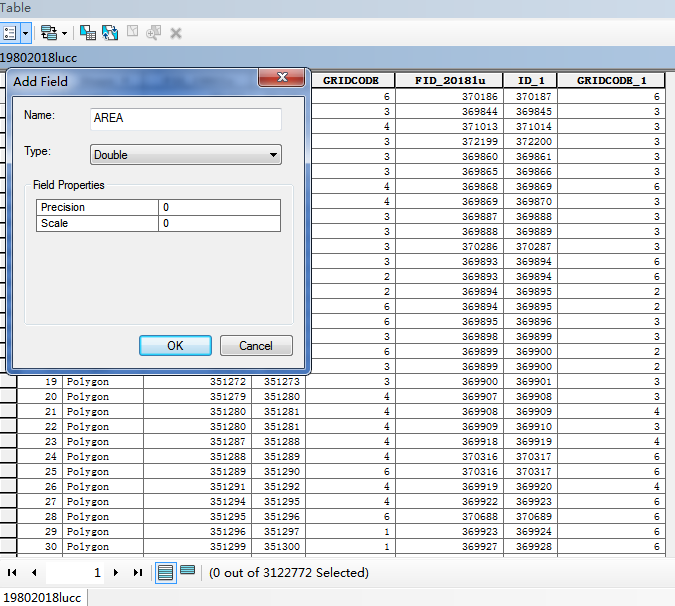Screen dimensions: 675x606
Task: Open the Related Tables icon
Action: click(49, 33)
